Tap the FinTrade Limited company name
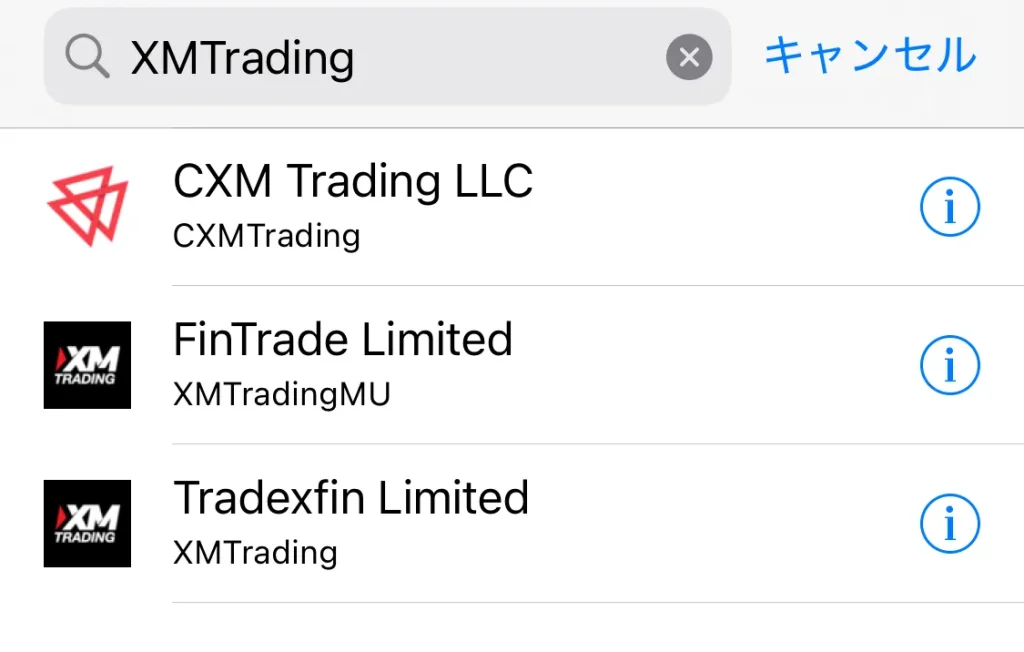The image size is (1024, 652). point(342,339)
